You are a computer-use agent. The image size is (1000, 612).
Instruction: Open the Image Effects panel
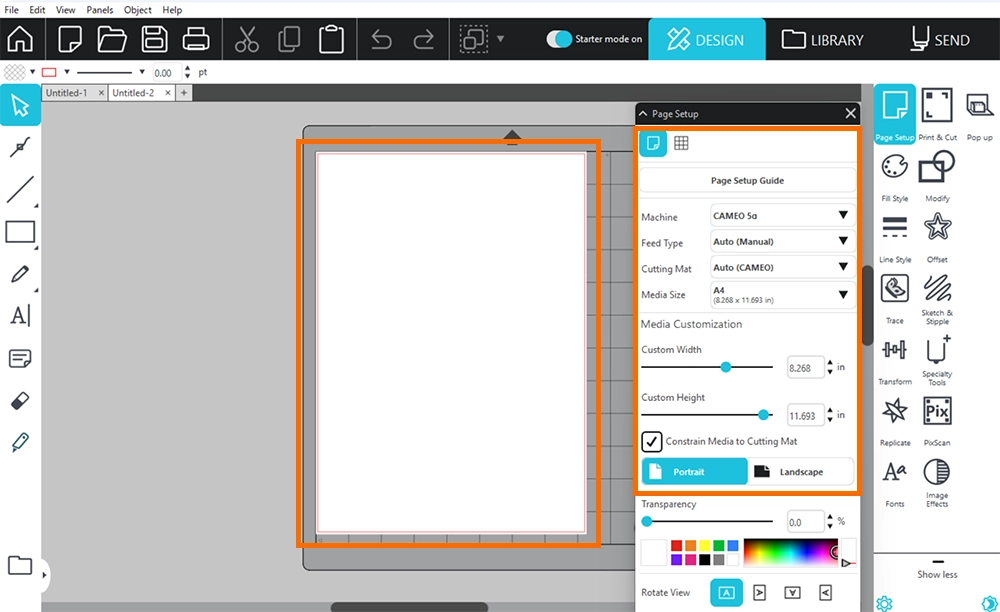tap(937, 472)
